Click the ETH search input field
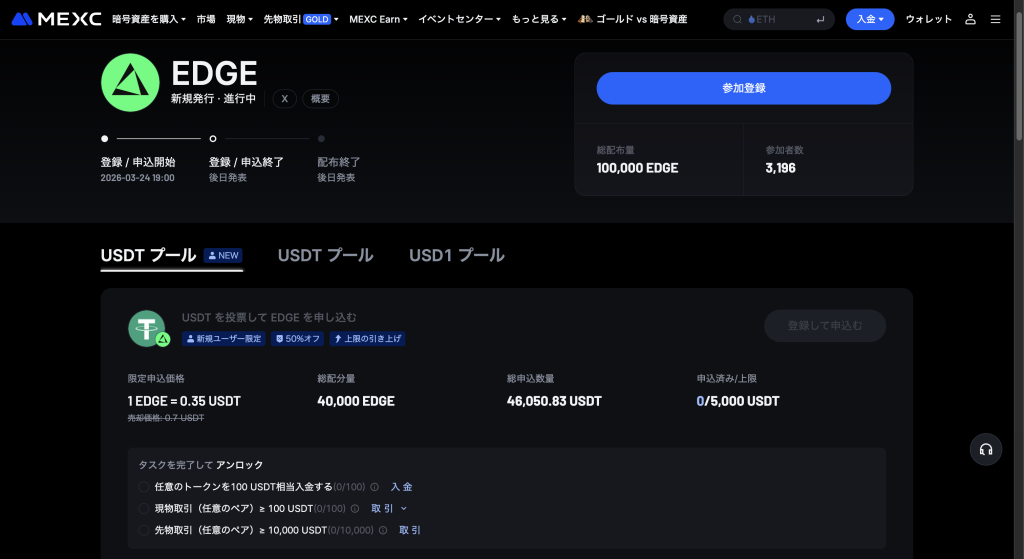The image size is (1024, 559). coord(778,19)
